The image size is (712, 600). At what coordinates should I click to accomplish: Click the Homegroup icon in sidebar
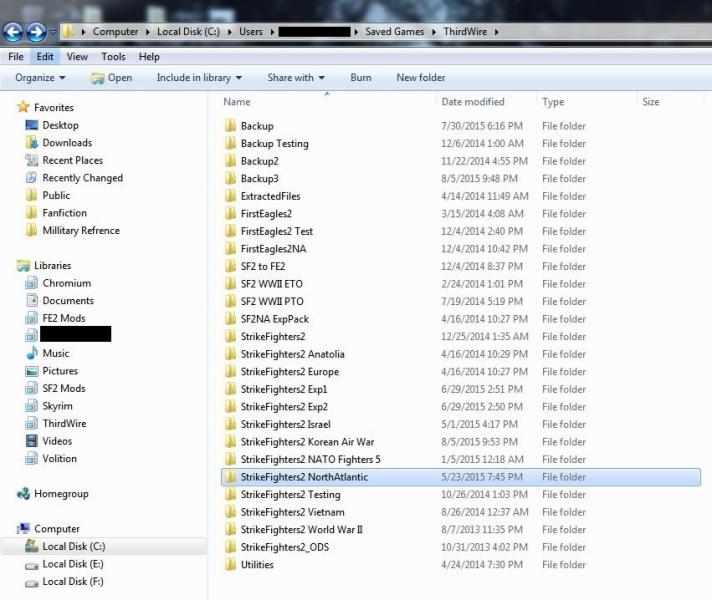[x=23, y=493]
